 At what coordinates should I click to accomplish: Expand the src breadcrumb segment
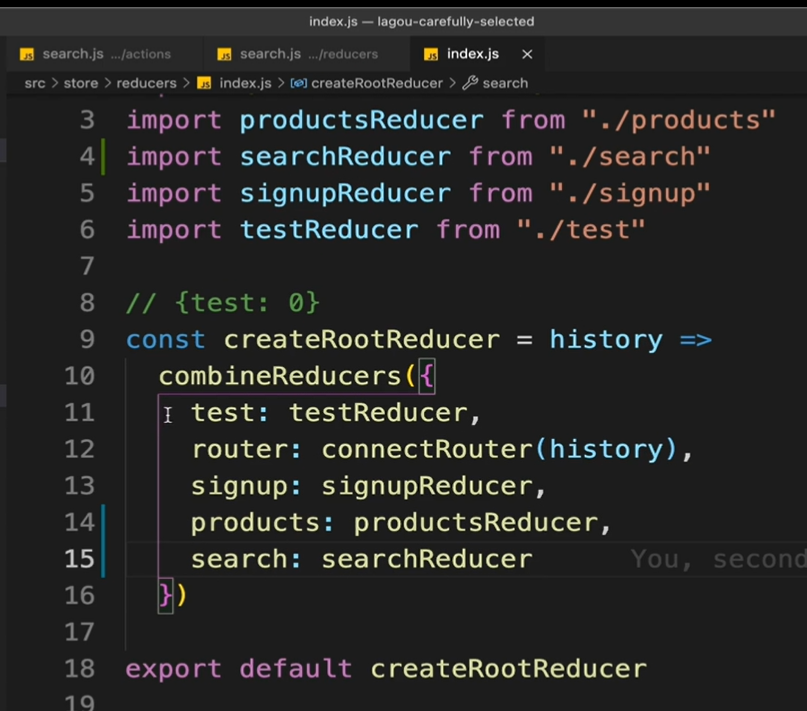35,83
